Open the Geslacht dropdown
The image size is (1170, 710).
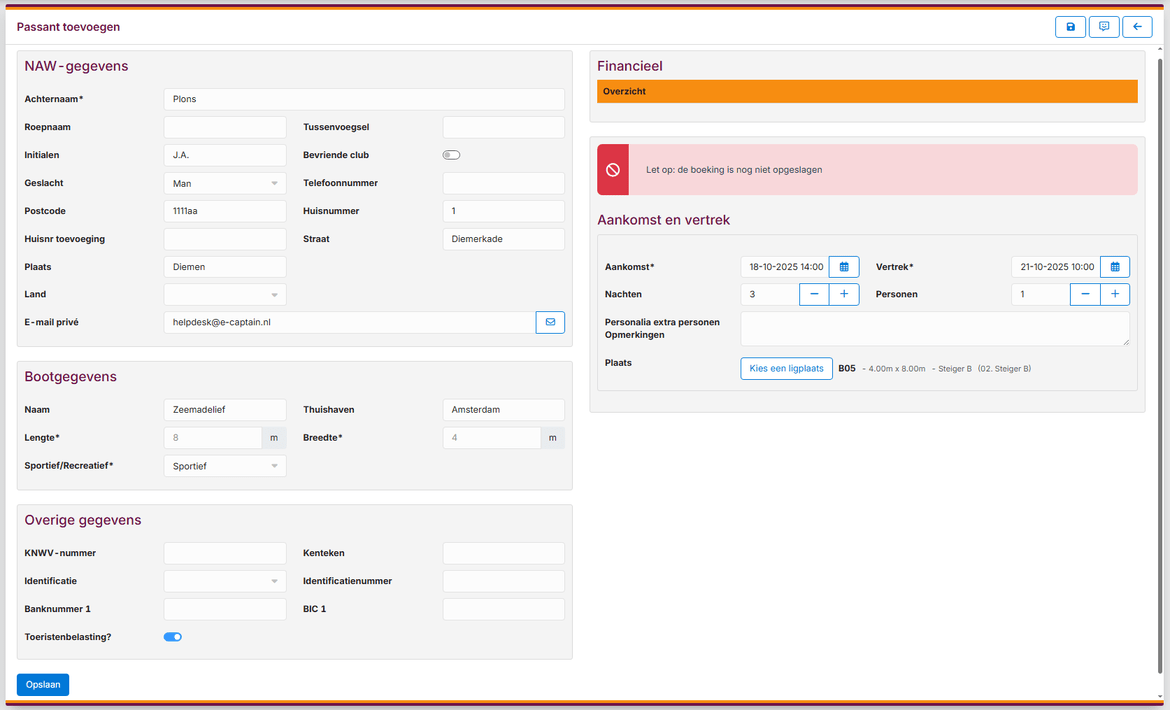click(225, 183)
